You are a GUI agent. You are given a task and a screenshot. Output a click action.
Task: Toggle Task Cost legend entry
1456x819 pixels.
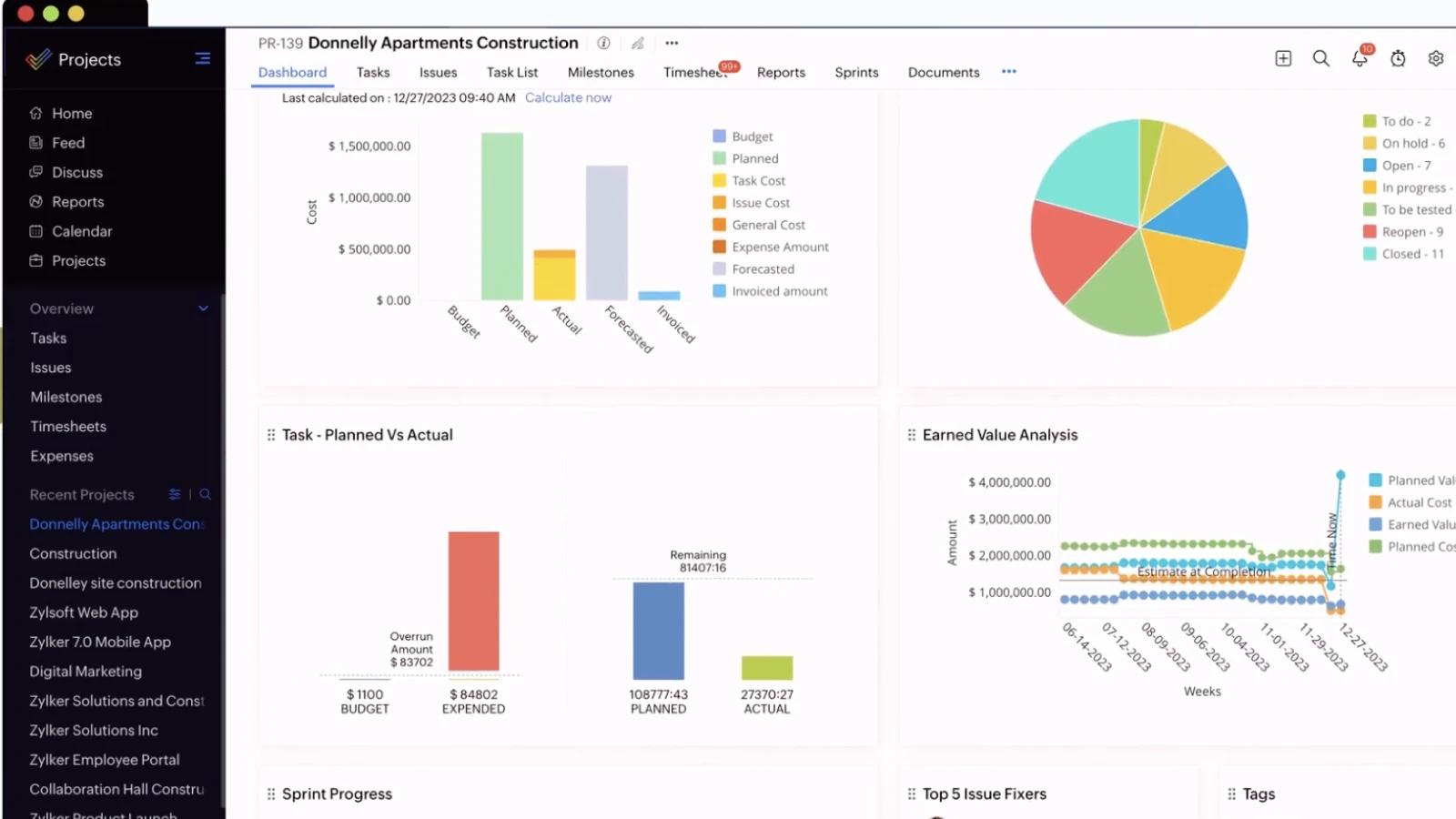coord(749,181)
